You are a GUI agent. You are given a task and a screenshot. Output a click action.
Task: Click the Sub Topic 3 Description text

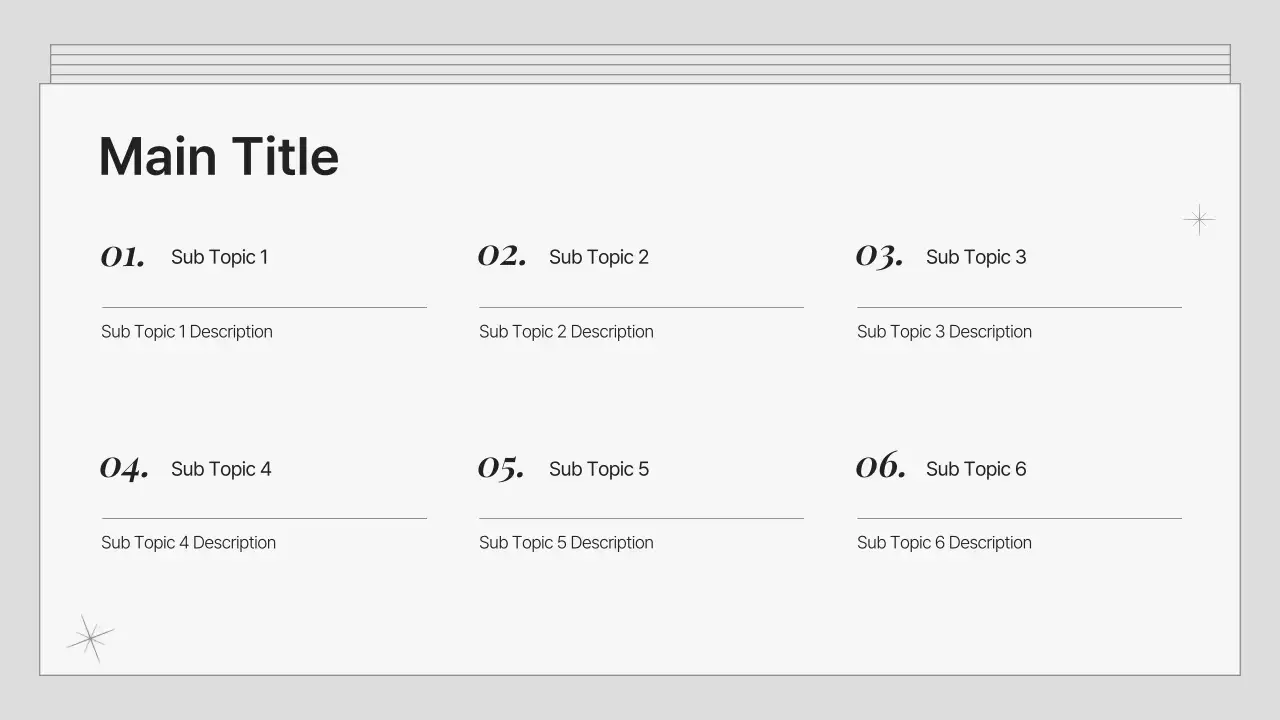pos(943,332)
